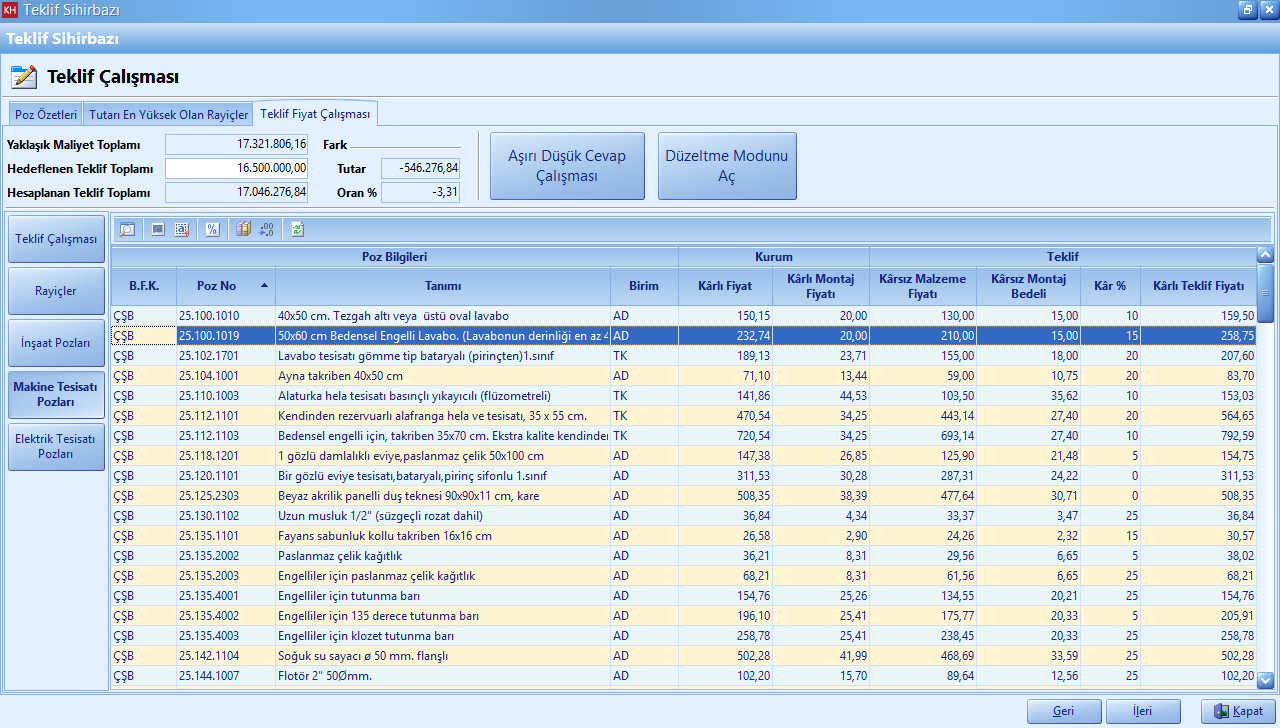Open Tutarı En Yüksek Olan Rayiçler tab

[169, 115]
